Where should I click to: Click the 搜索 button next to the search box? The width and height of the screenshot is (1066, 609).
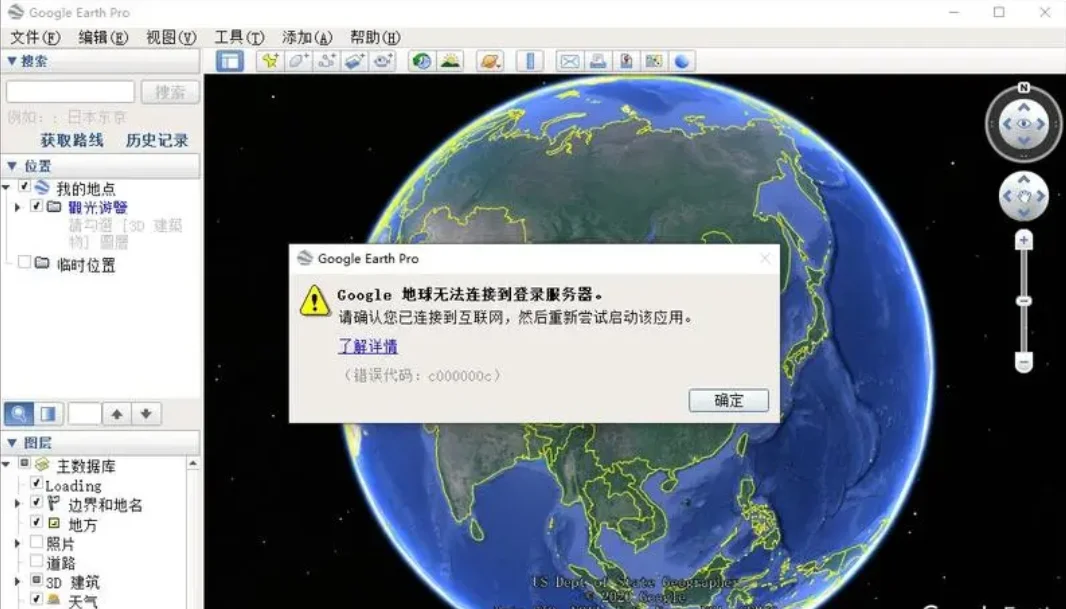(x=171, y=92)
